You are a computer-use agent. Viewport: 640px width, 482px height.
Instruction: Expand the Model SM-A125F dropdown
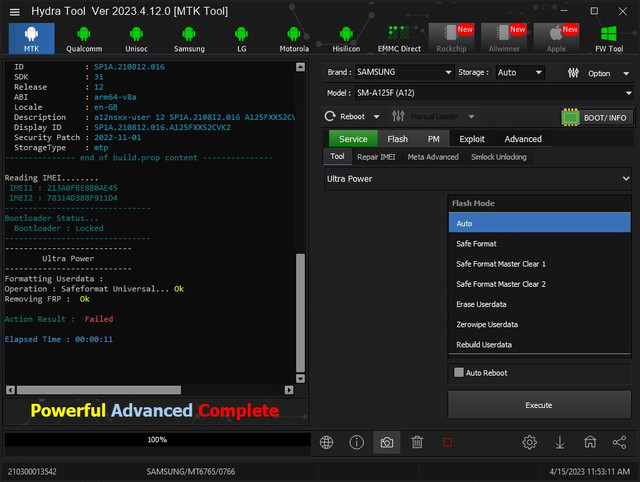pos(494,93)
